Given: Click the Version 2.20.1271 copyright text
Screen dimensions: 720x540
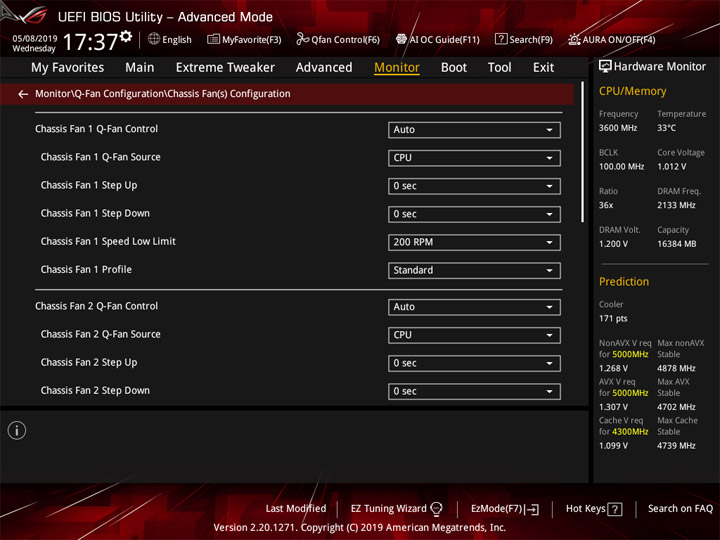Looking at the screenshot, I should coord(360,528).
